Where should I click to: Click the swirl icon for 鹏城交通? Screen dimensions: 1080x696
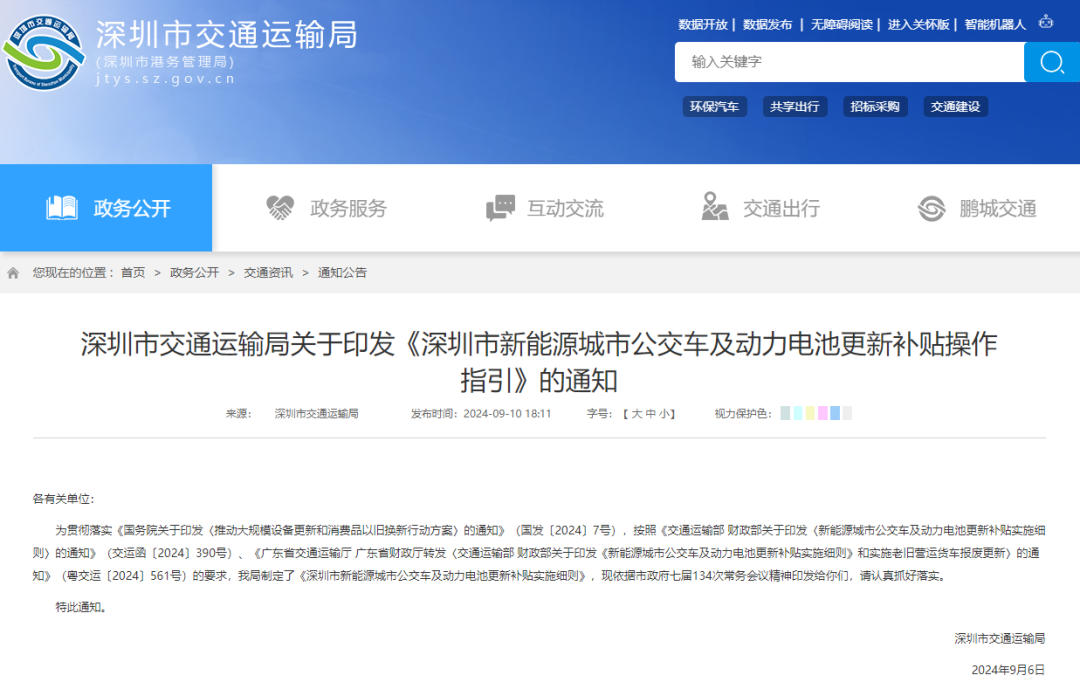(931, 208)
